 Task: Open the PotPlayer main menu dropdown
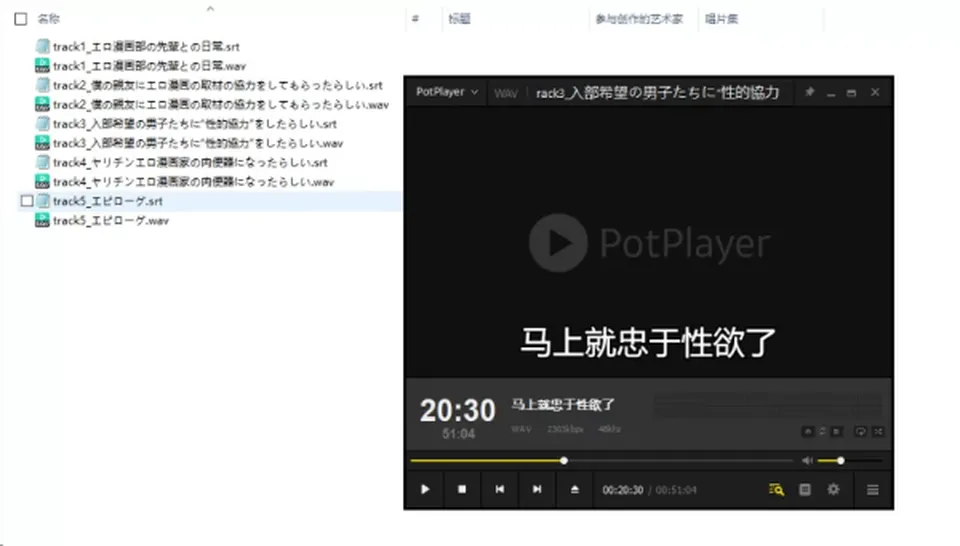[x=446, y=92]
